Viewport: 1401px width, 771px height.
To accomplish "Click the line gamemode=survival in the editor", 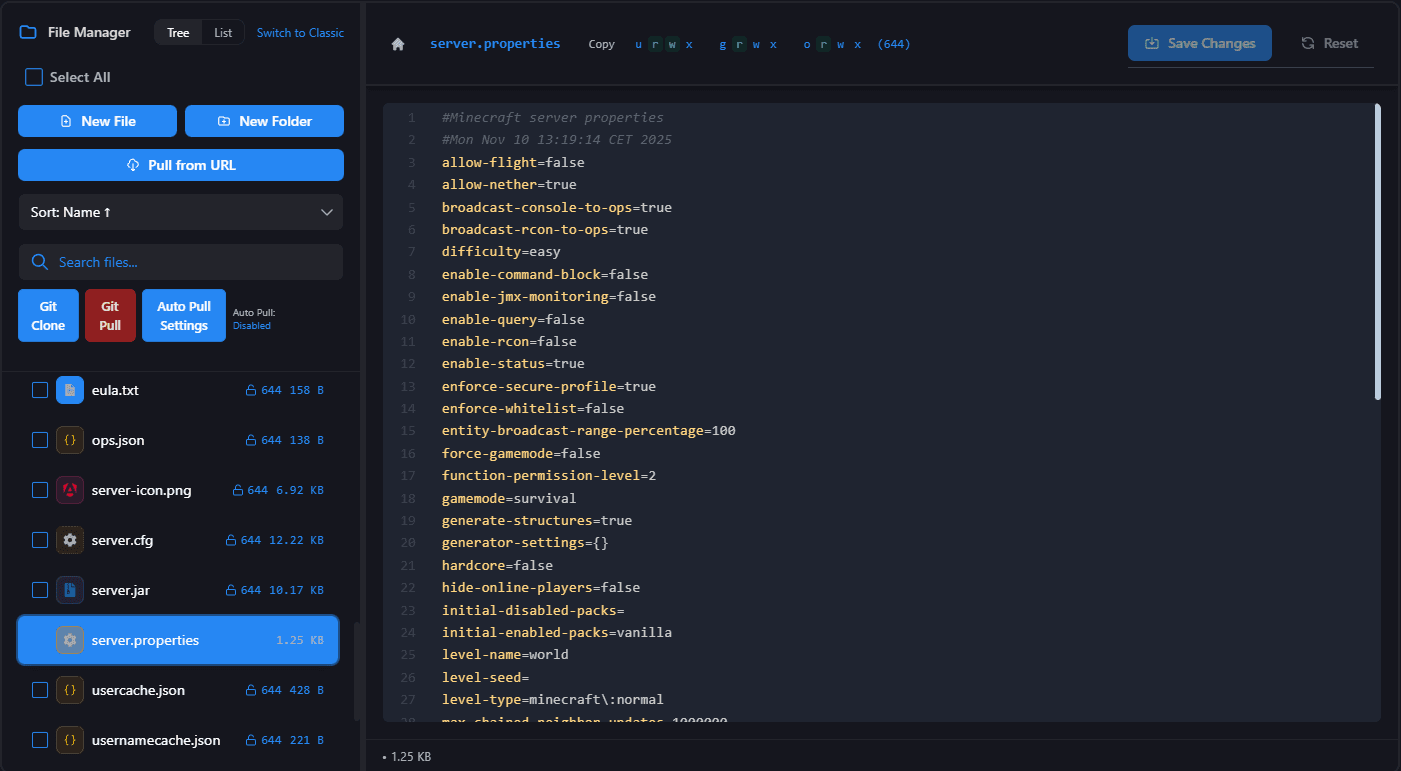I will (509, 498).
